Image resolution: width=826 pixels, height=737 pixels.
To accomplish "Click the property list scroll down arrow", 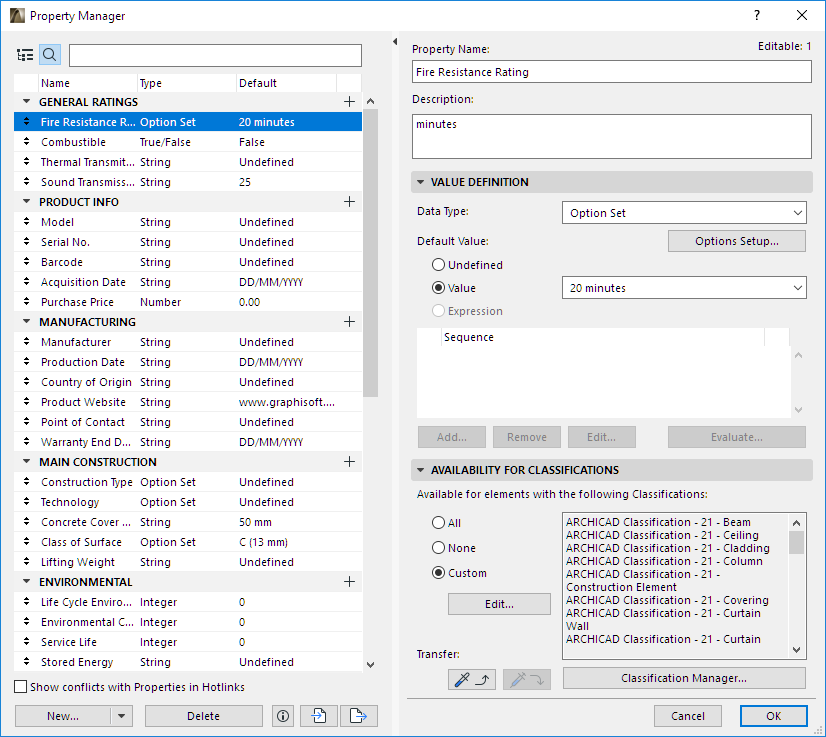I will coord(370,665).
